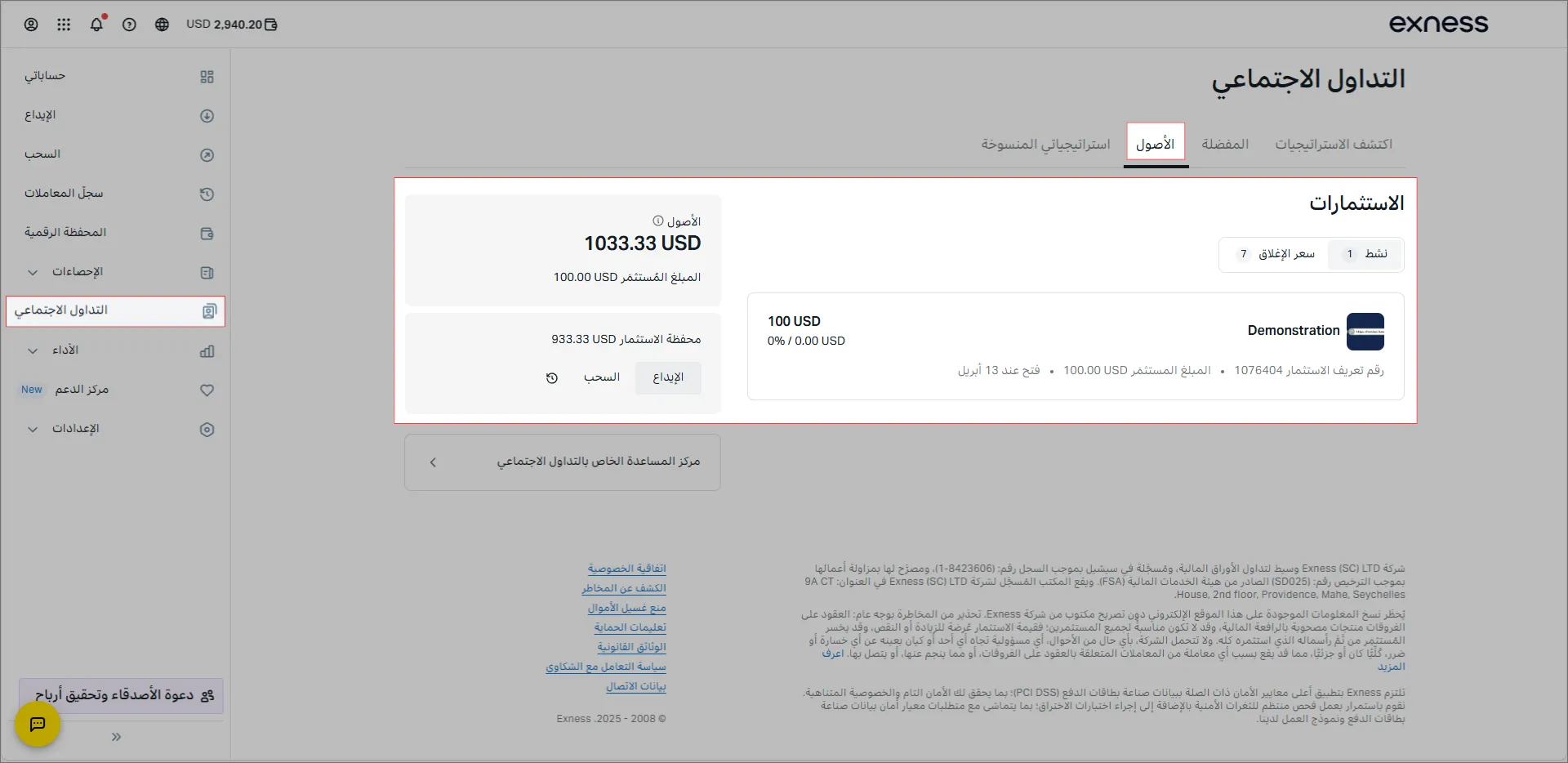Click the الإيداع button in investment wallet
Image resolution: width=1568 pixels, height=763 pixels.
668,377
